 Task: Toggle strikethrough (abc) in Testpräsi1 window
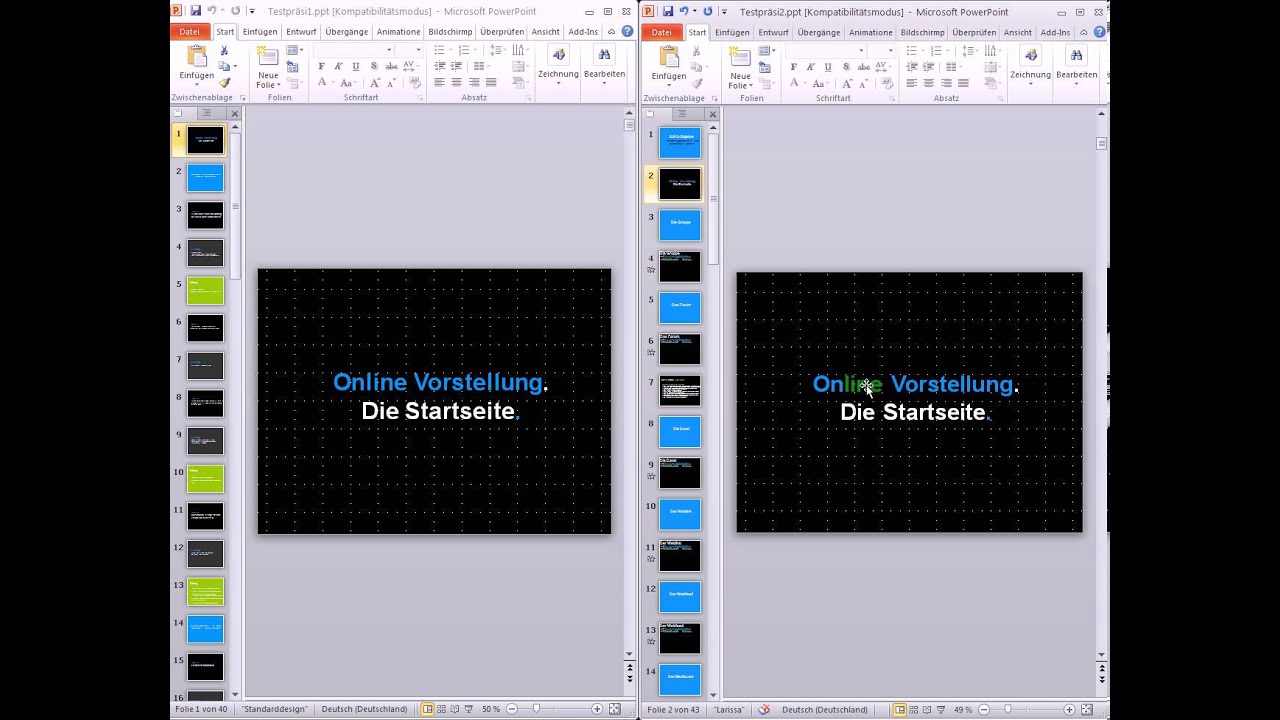coord(390,67)
